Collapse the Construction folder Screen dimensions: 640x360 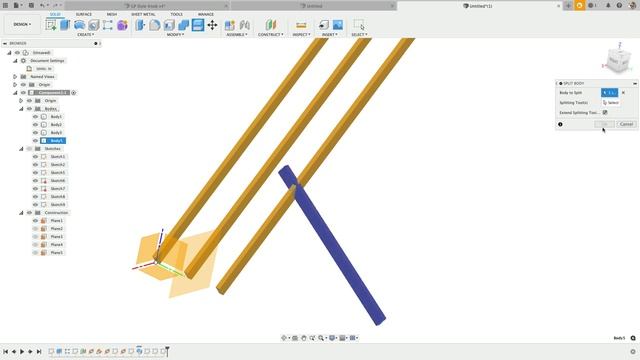point(21,213)
